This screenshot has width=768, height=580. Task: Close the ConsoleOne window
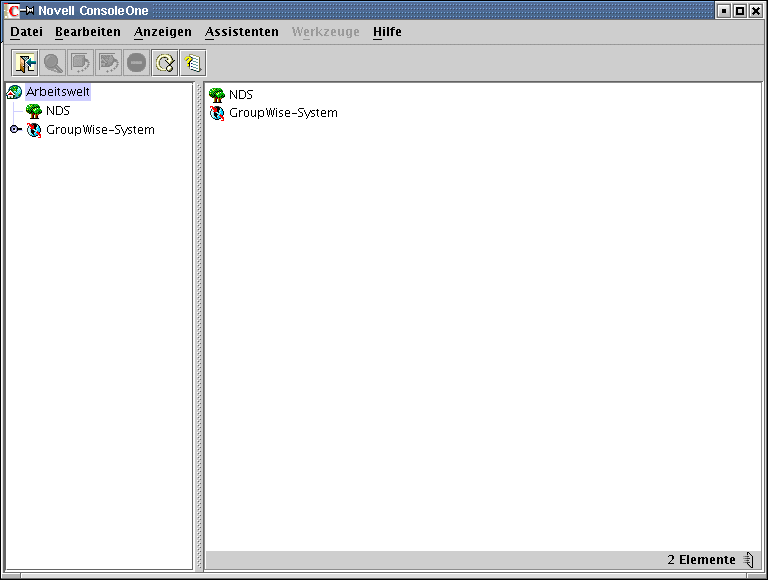click(756, 11)
